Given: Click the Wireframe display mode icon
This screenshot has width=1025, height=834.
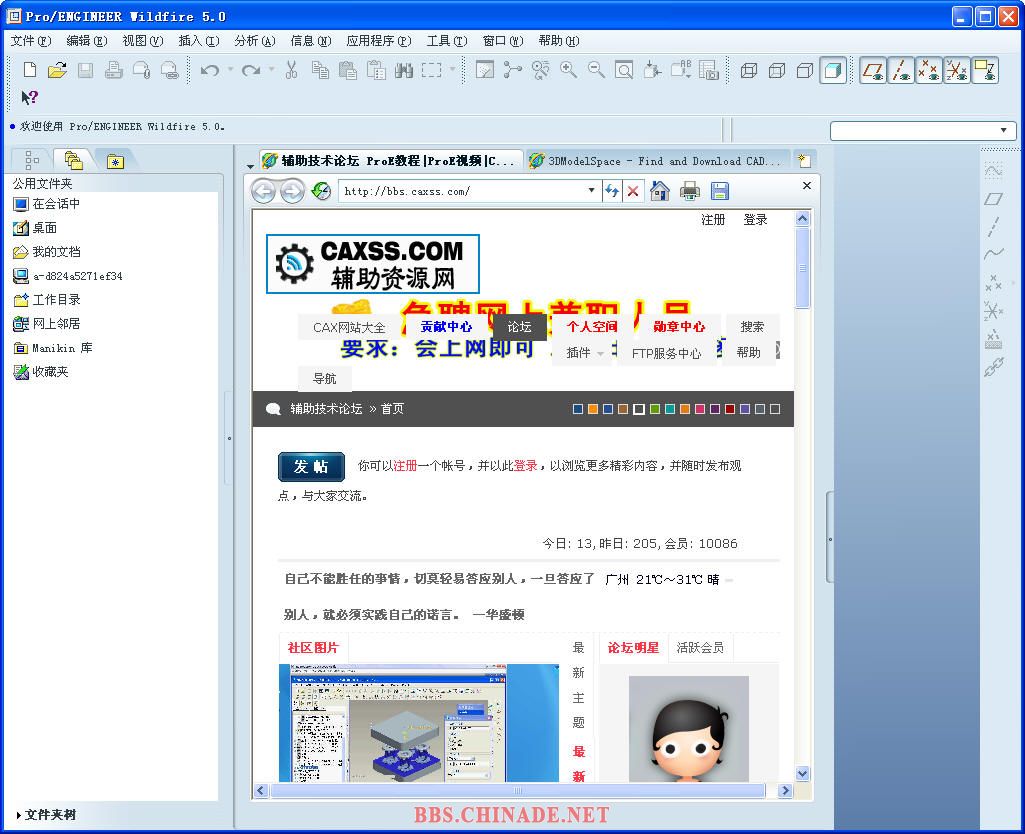Looking at the screenshot, I should pos(749,70).
